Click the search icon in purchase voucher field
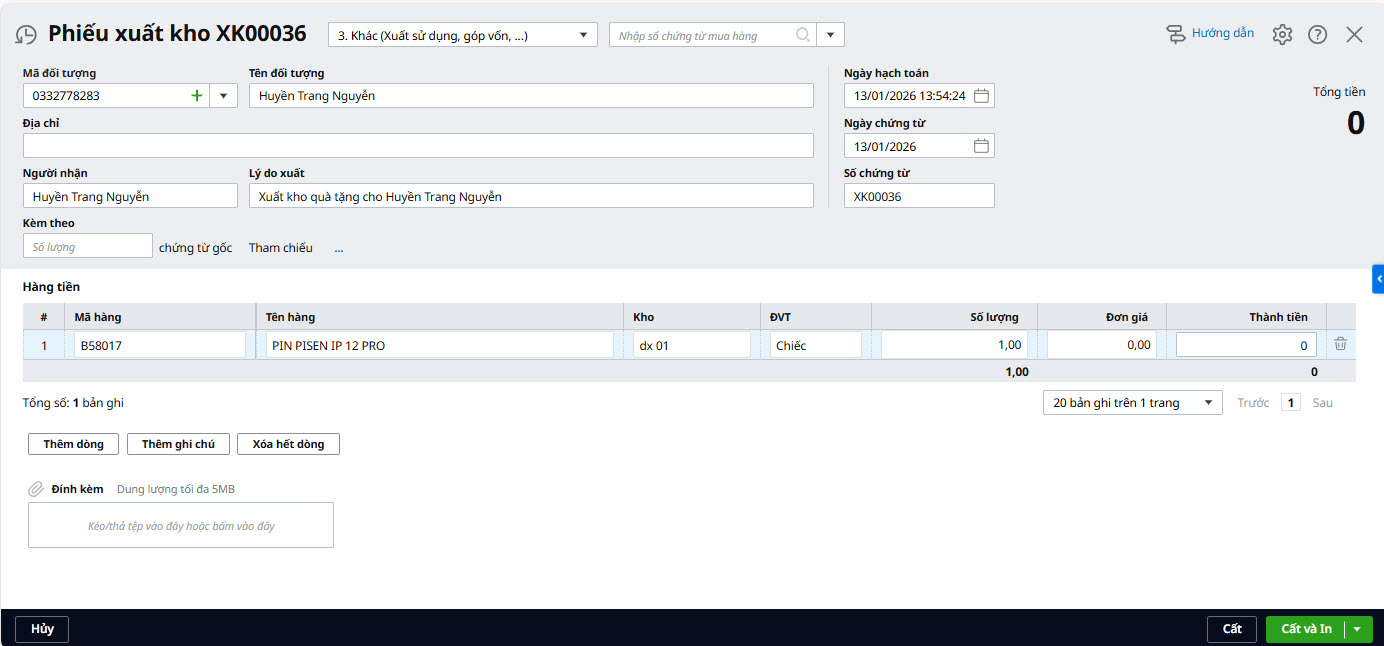 (x=802, y=35)
